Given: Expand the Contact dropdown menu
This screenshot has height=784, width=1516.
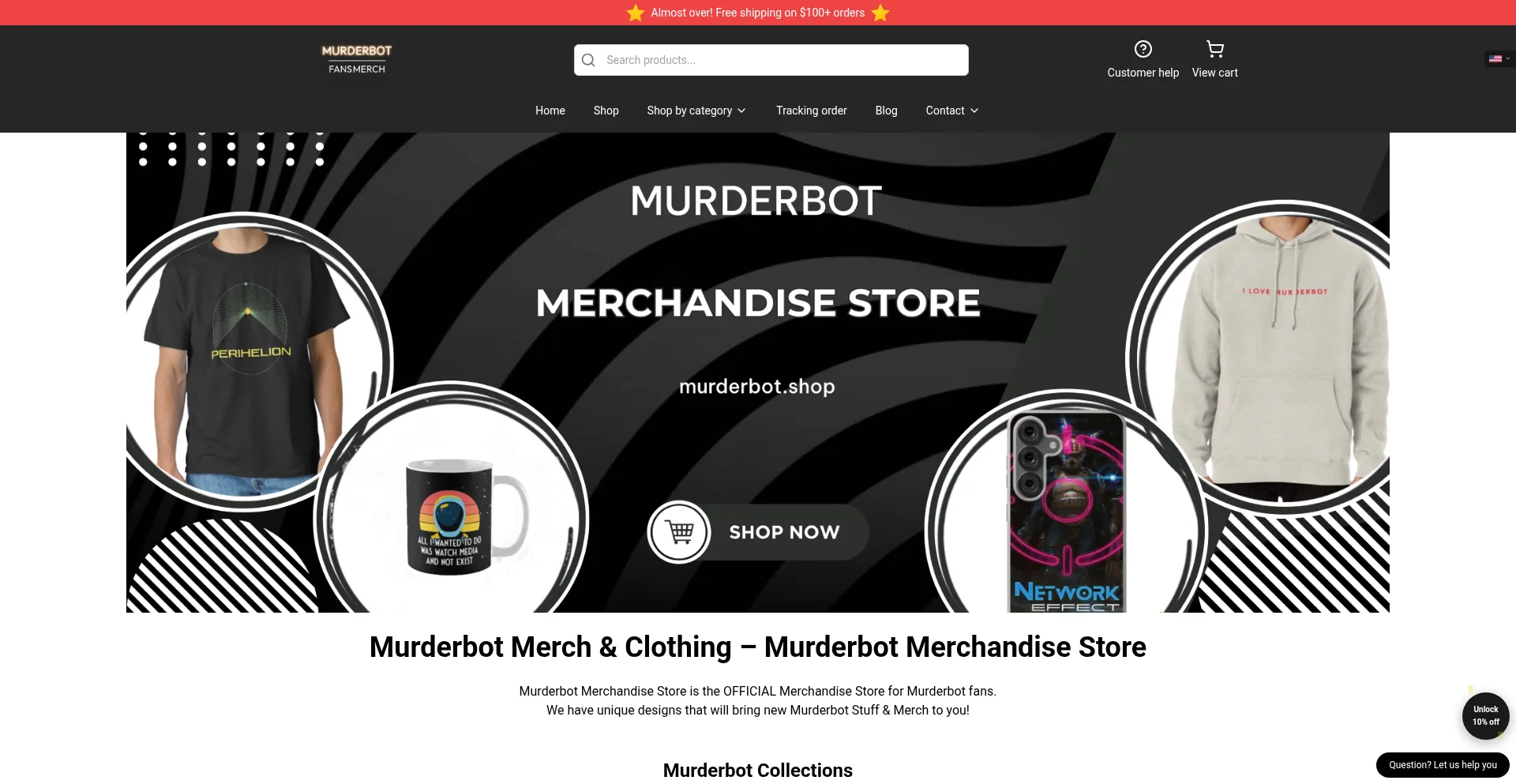Looking at the screenshot, I should pyautogui.click(x=951, y=111).
